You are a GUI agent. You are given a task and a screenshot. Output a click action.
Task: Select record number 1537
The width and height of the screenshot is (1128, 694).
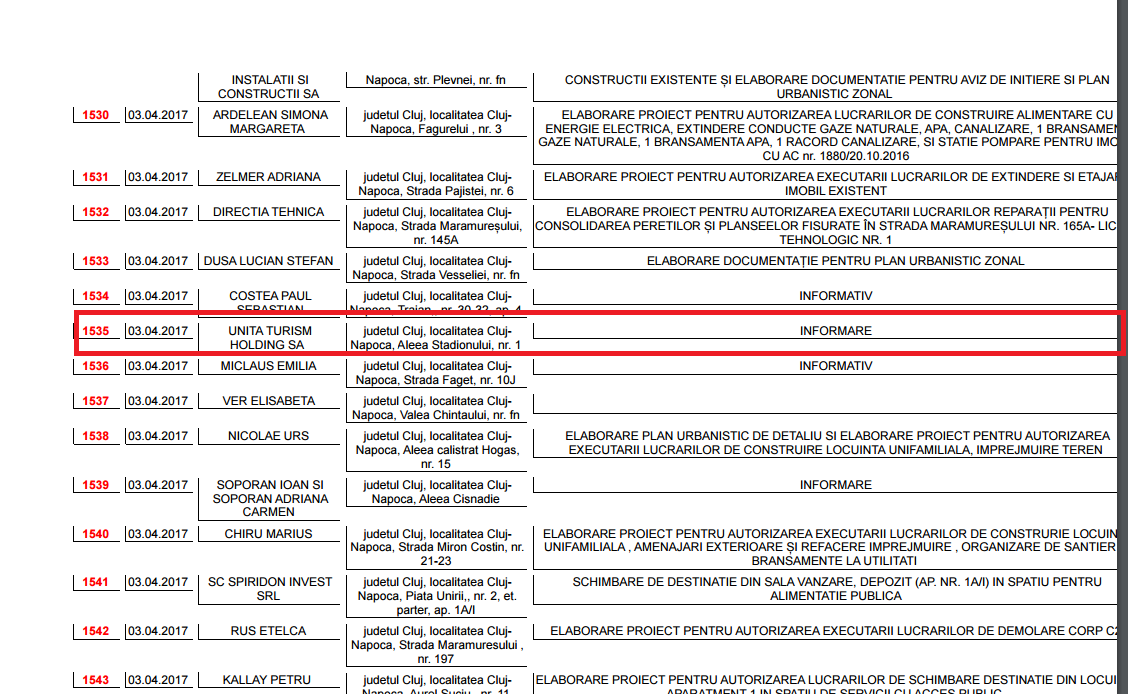(96, 401)
